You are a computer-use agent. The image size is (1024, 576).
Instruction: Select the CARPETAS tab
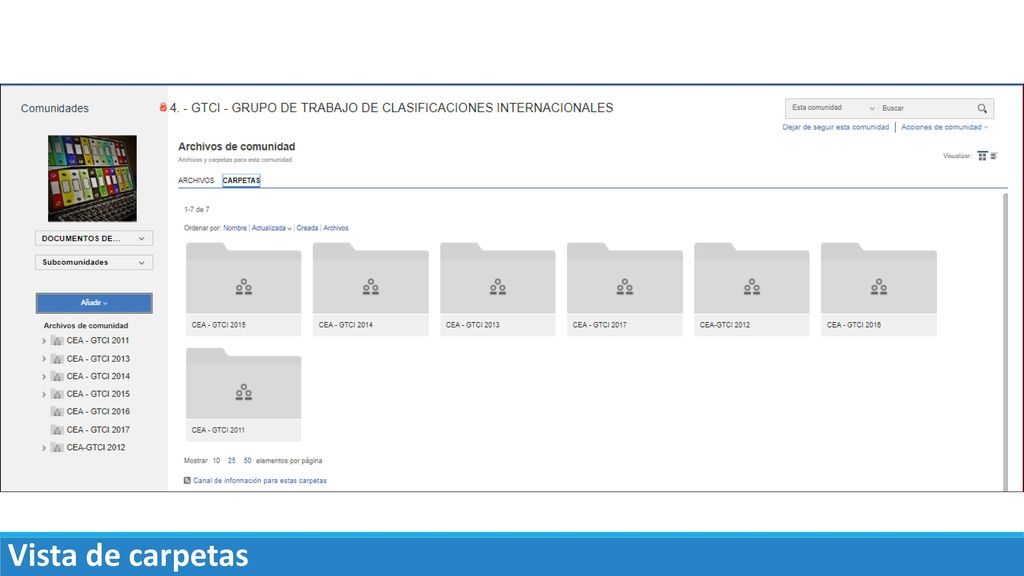(241, 181)
